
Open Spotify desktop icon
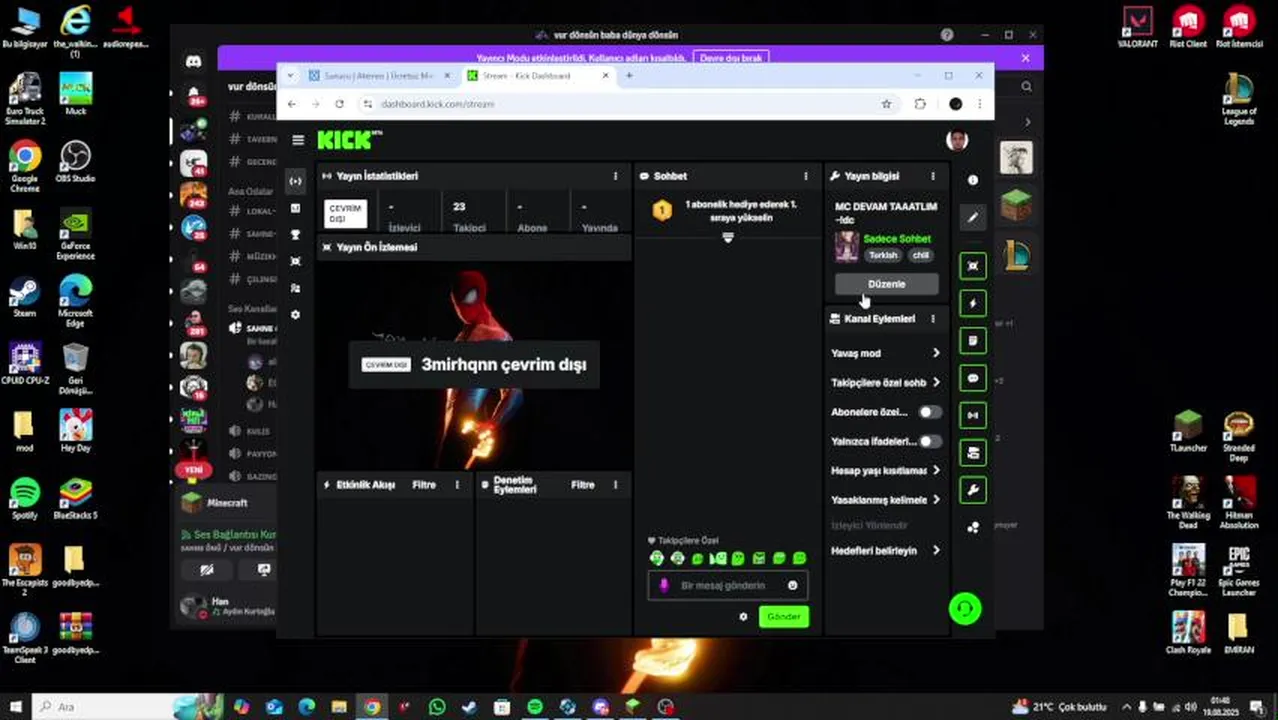[x=25, y=498]
